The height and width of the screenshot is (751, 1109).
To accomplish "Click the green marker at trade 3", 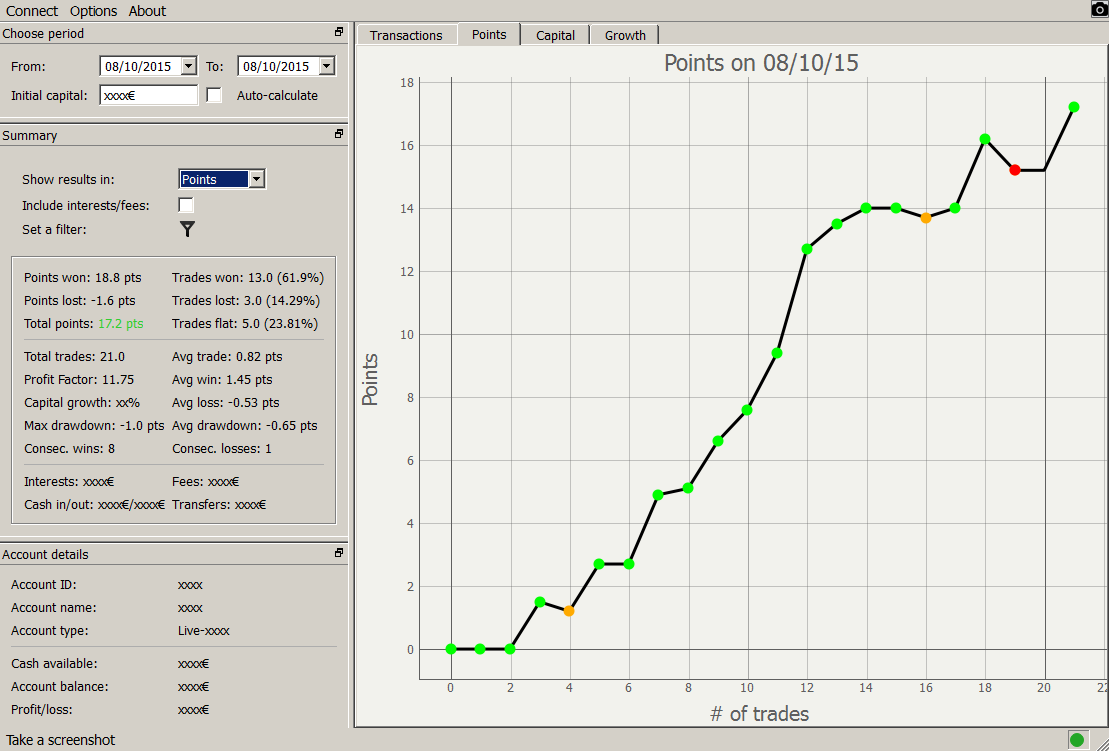I will point(540,602).
